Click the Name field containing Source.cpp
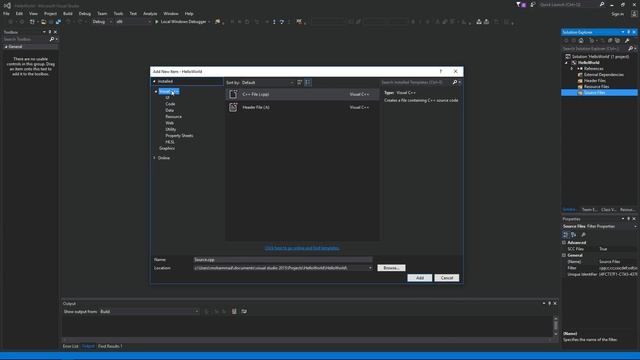This screenshot has width=640, height=360. [283, 260]
